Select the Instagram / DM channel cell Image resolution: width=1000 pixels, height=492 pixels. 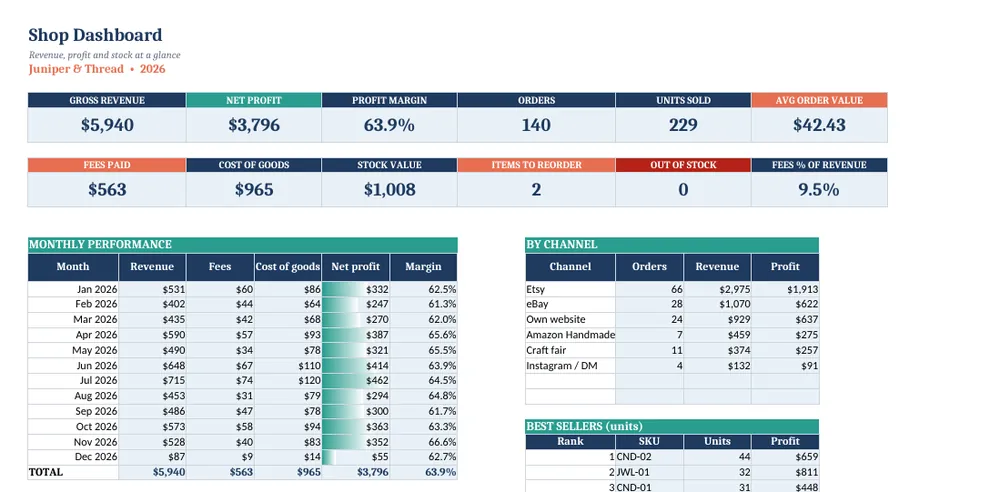coord(570,366)
